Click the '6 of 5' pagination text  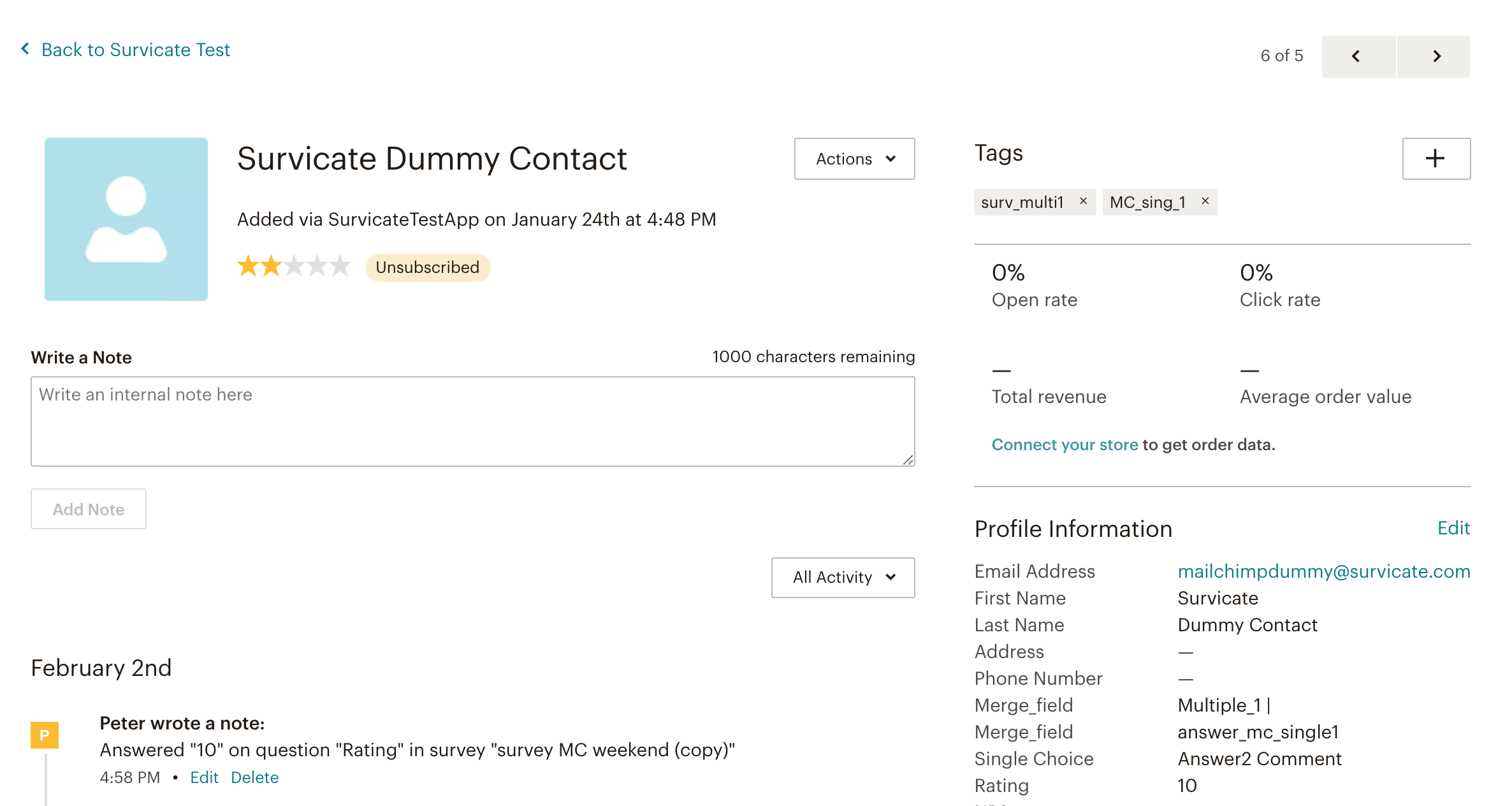[1282, 55]
